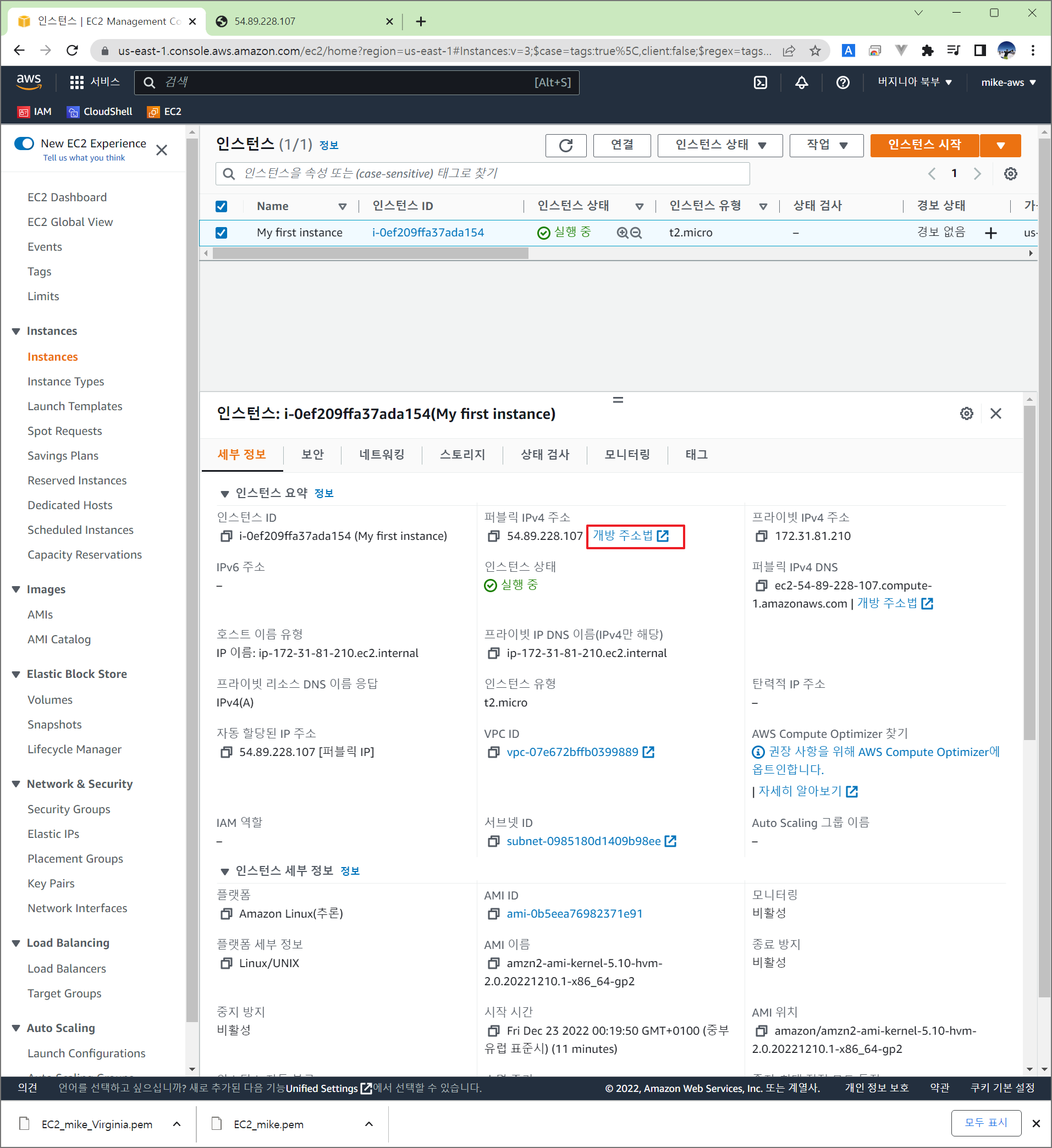The width and height of the screenshot is (1052, 1148).
Task: Open the launch instance split dropdown arrow
Action: [1000, 145]
